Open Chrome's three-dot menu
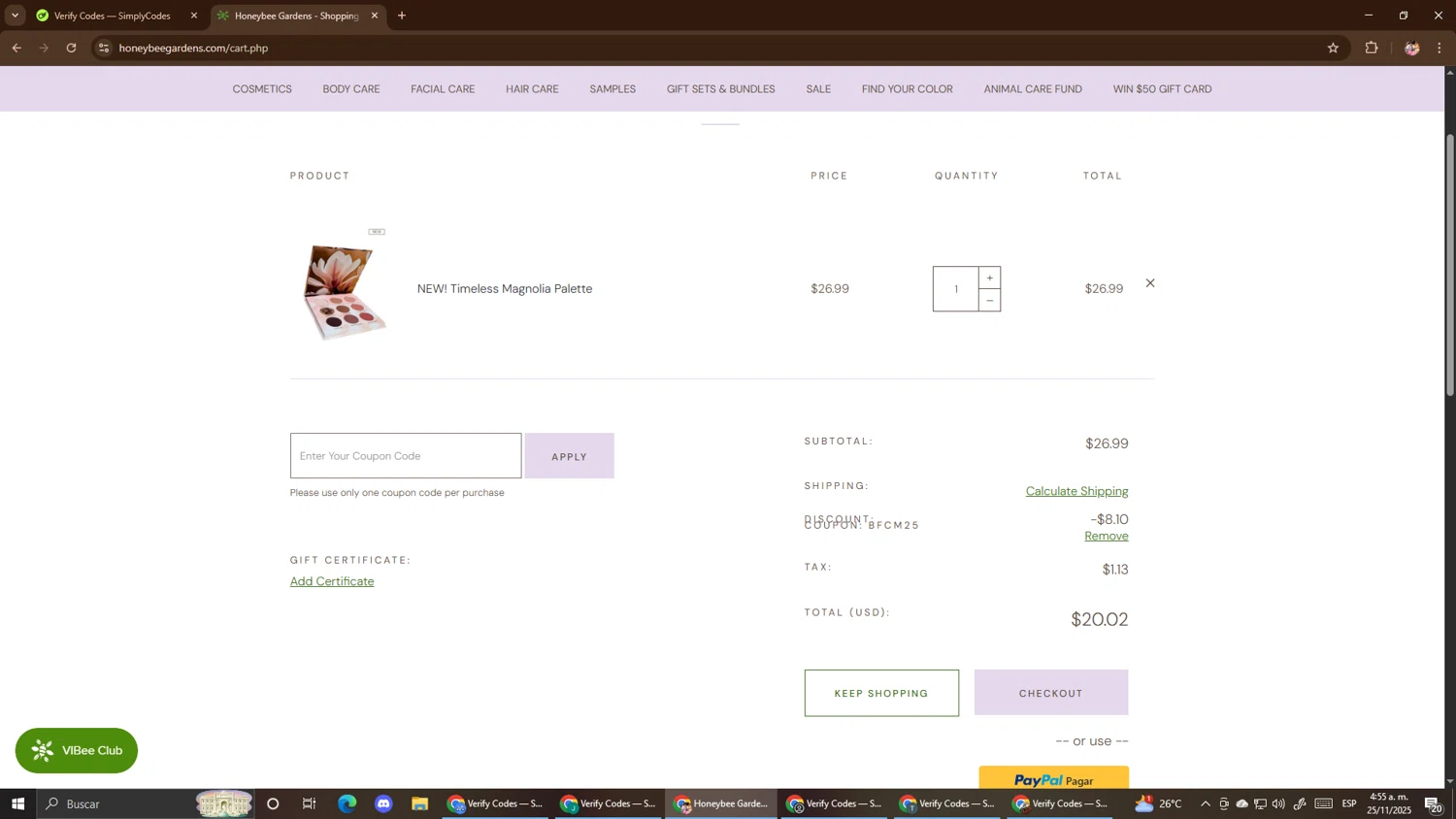The height and width of the screenshot is (819, 1456). click(x=1440, y=48)
